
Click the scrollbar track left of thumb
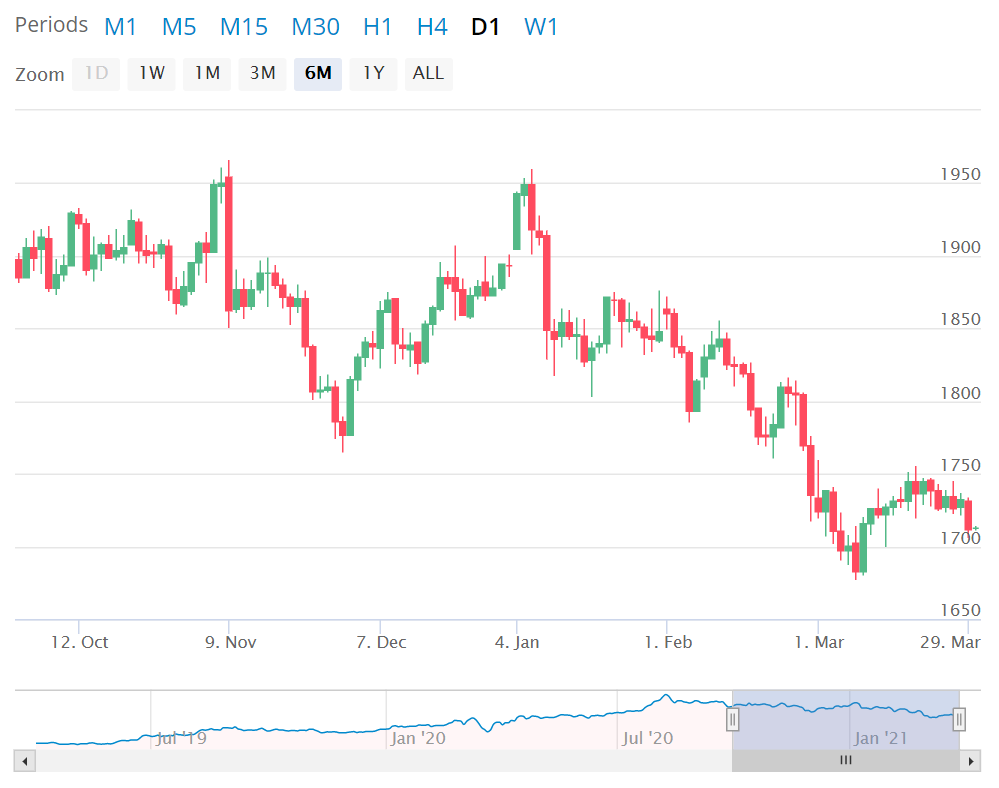[384, 761]
